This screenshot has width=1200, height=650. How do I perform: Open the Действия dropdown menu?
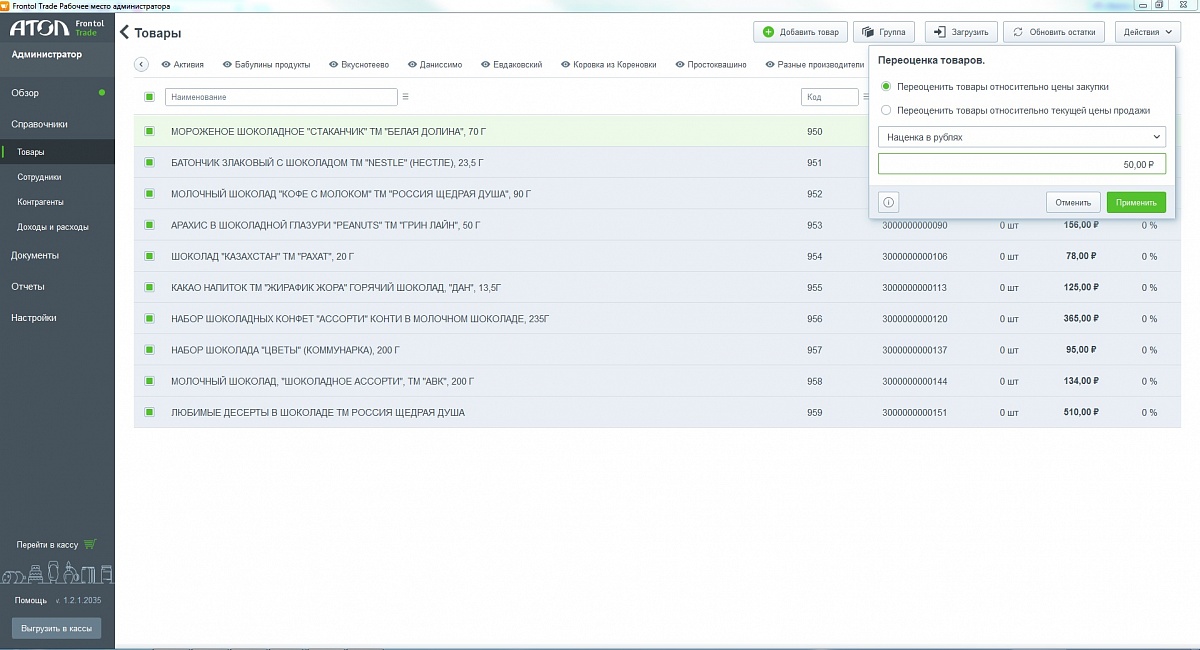(1147, 32)
